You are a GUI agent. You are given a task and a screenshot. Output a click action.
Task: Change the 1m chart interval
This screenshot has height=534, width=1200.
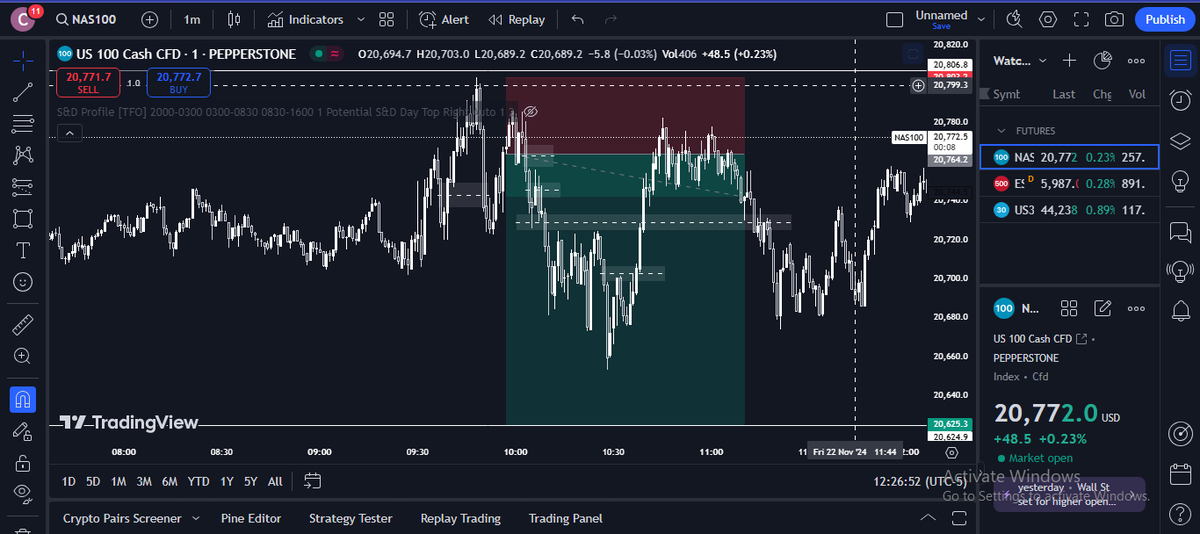point(192,20)
